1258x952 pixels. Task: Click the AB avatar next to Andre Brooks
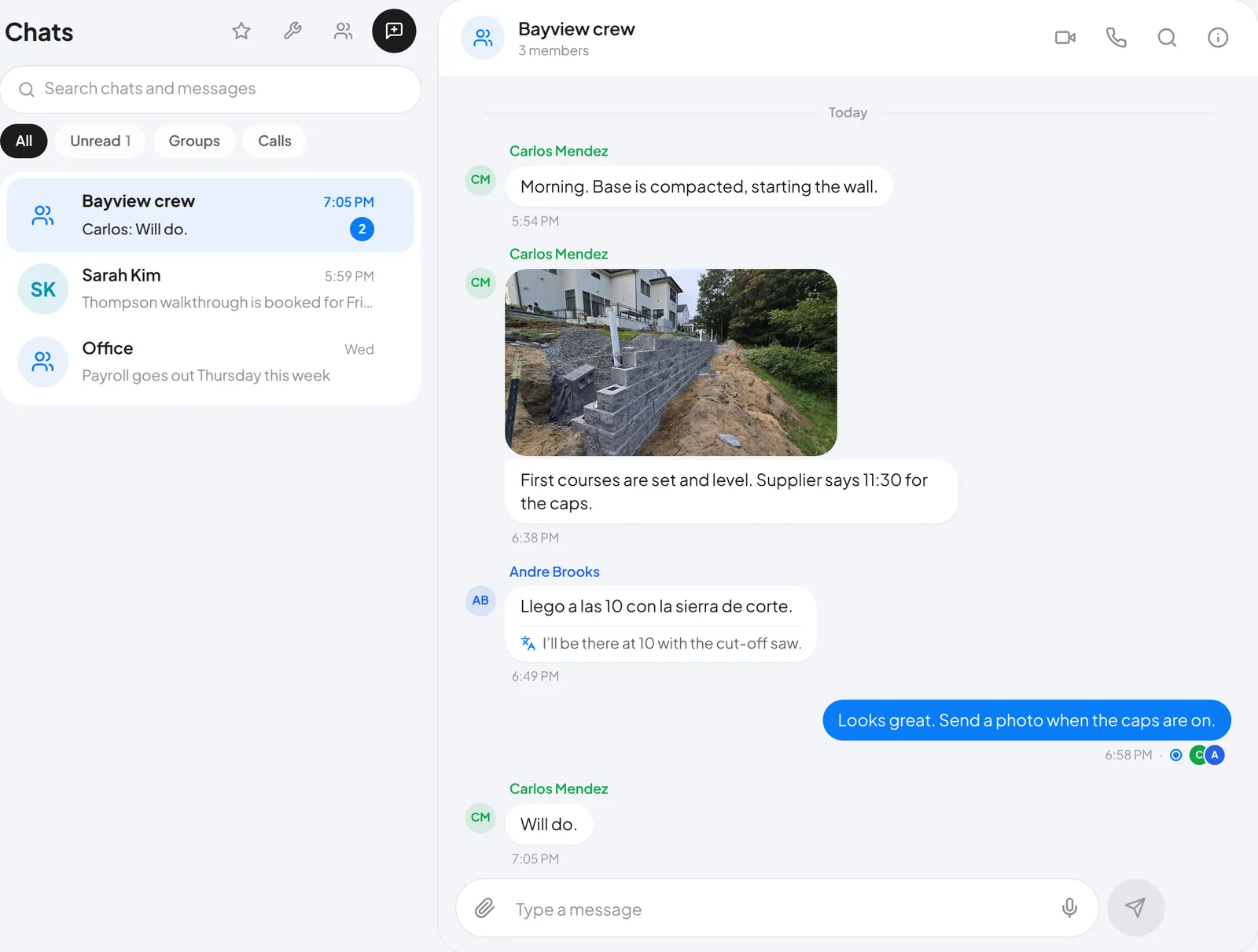[480, 601]
